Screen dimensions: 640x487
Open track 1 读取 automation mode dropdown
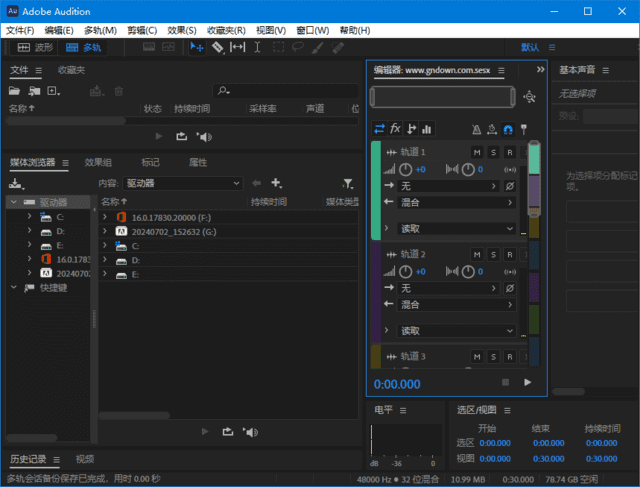pos(456,229)
